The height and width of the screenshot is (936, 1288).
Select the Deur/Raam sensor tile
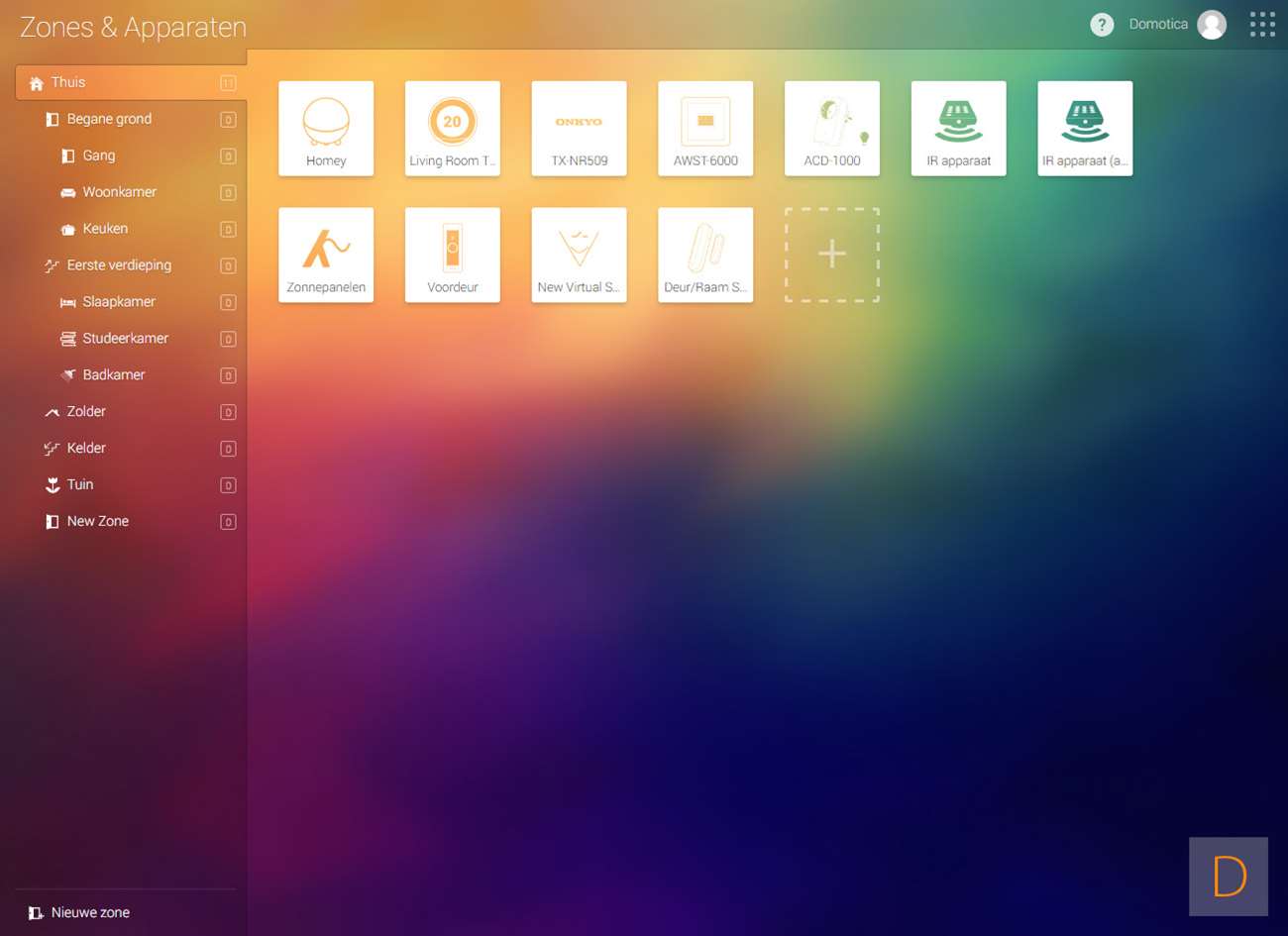tap(705, 255)
